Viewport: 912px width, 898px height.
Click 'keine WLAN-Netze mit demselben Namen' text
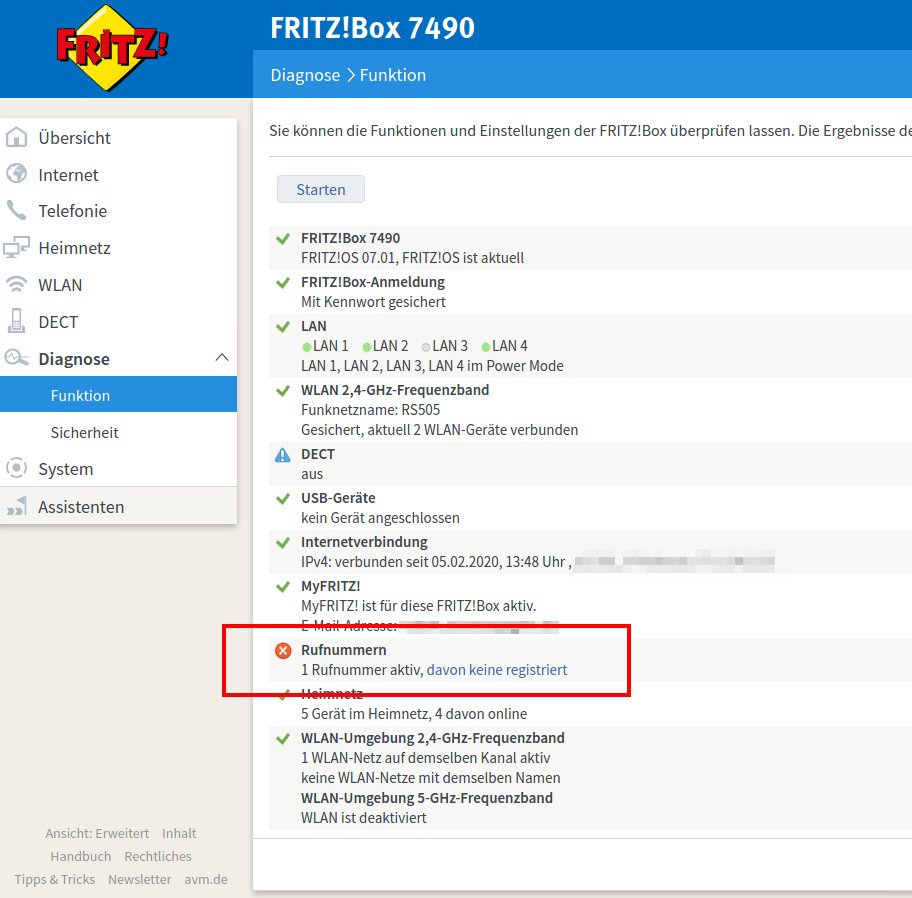[431, 778]
